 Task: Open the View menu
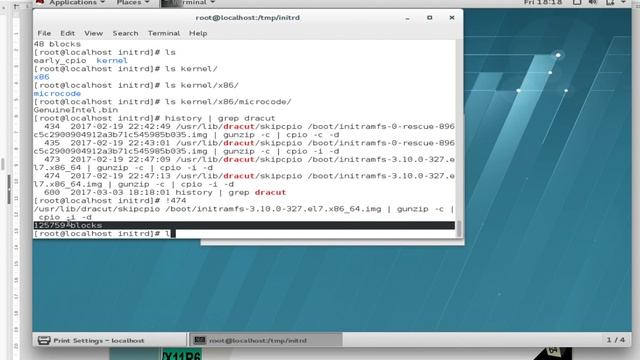pos(93,33)
